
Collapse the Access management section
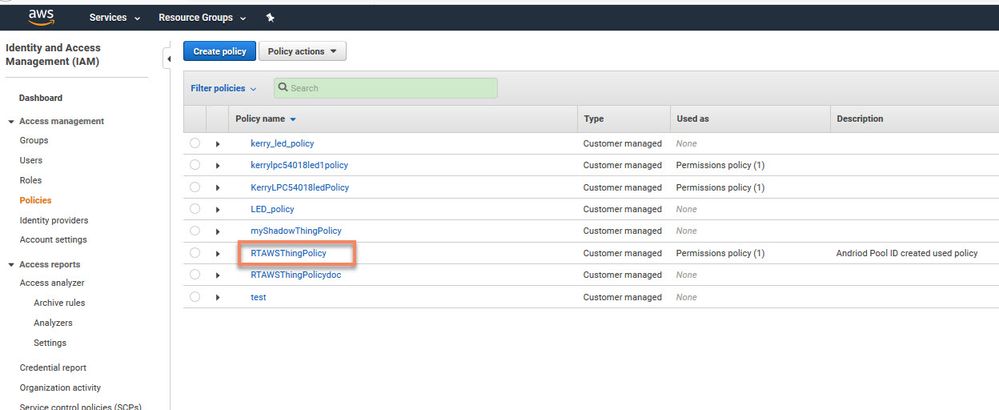11,121
